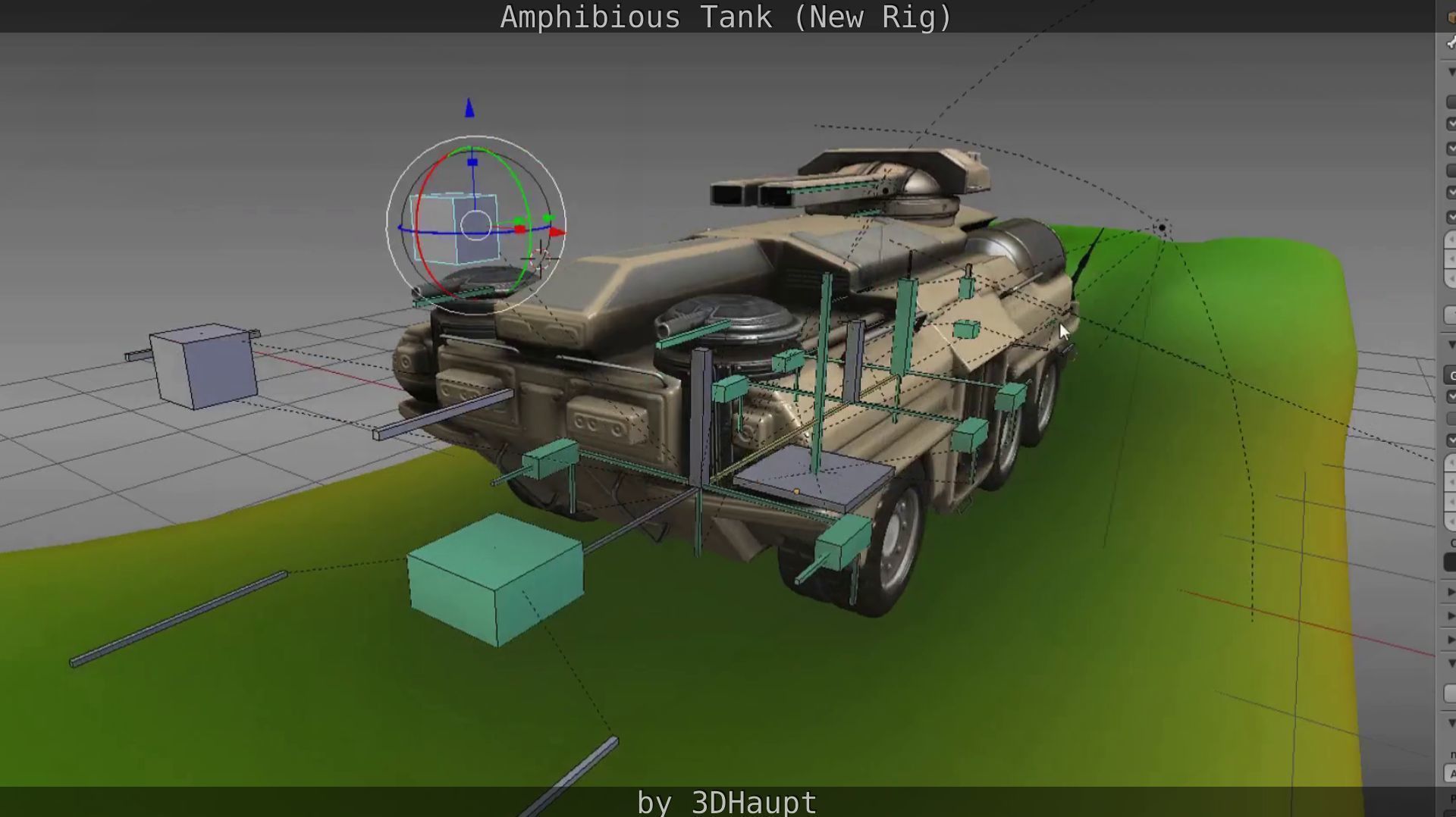Click the blue Z-axis arrow of the gizmo
This screenshot has width=1456, height=817.
[x=469, y=108]
